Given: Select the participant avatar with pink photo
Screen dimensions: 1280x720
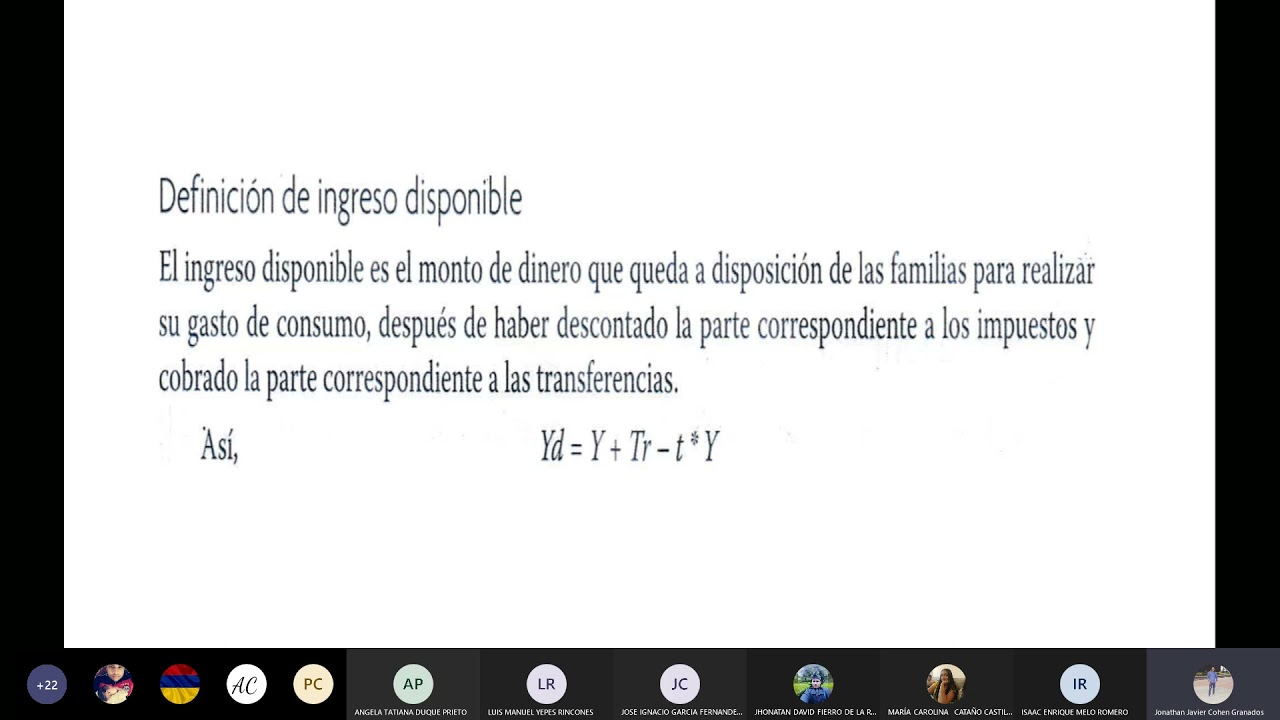Looking at the screenshot, I should [x=113, y=685].
